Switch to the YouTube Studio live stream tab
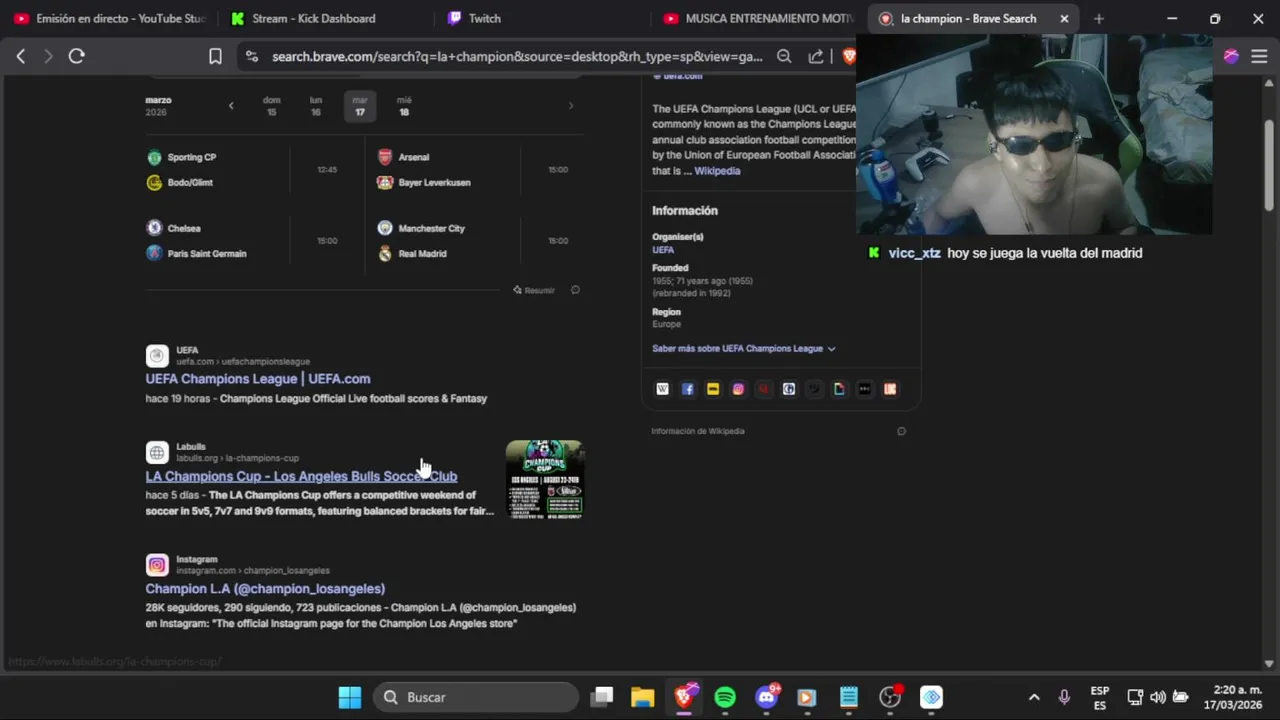This screenshot has height=720, width=1280. 110,19
